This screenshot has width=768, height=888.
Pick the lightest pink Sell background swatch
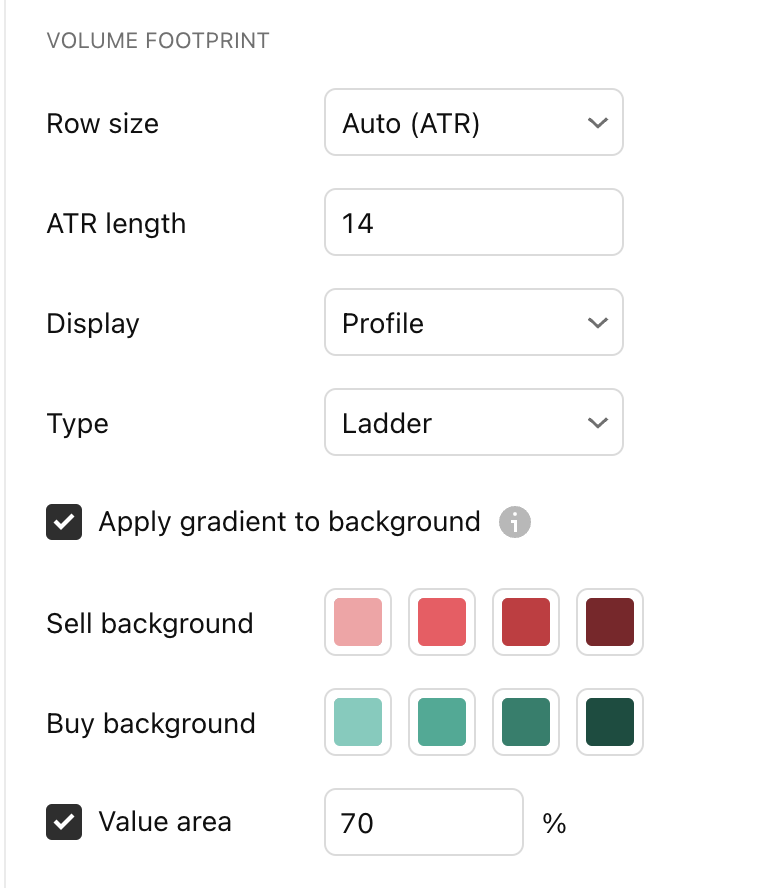tap(358, 622)
